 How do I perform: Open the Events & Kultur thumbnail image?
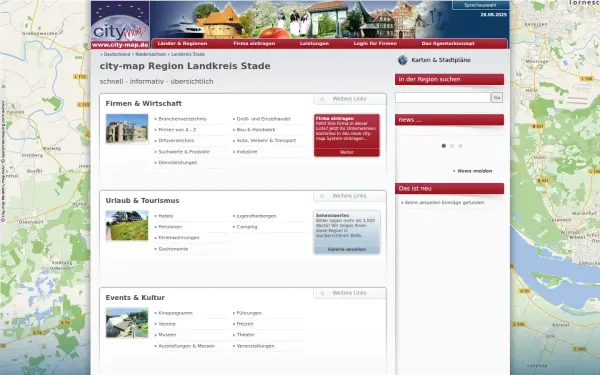pos(127,323)
